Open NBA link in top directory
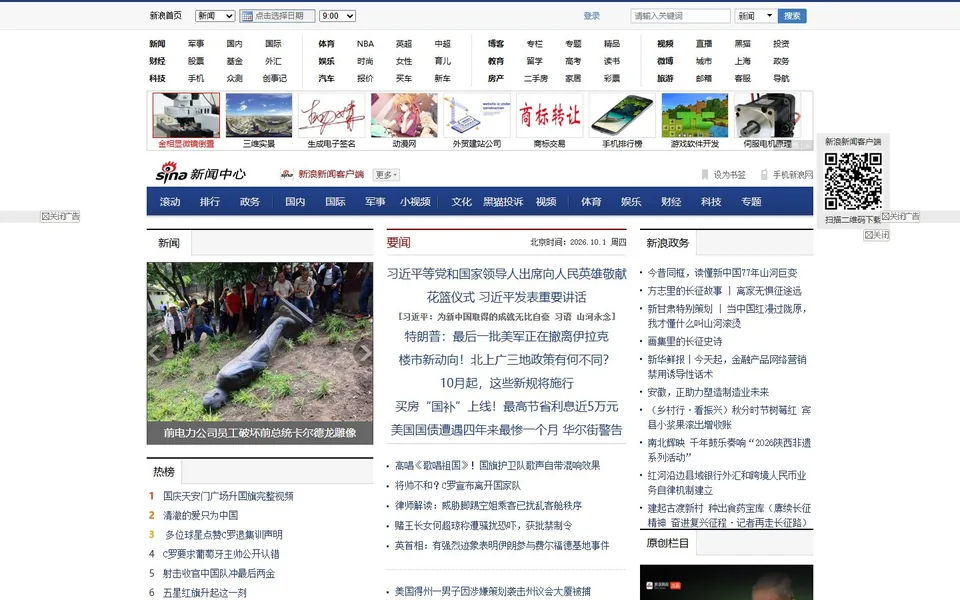Image resolution: width=960 pixels, height=600 pixels. 366,44
